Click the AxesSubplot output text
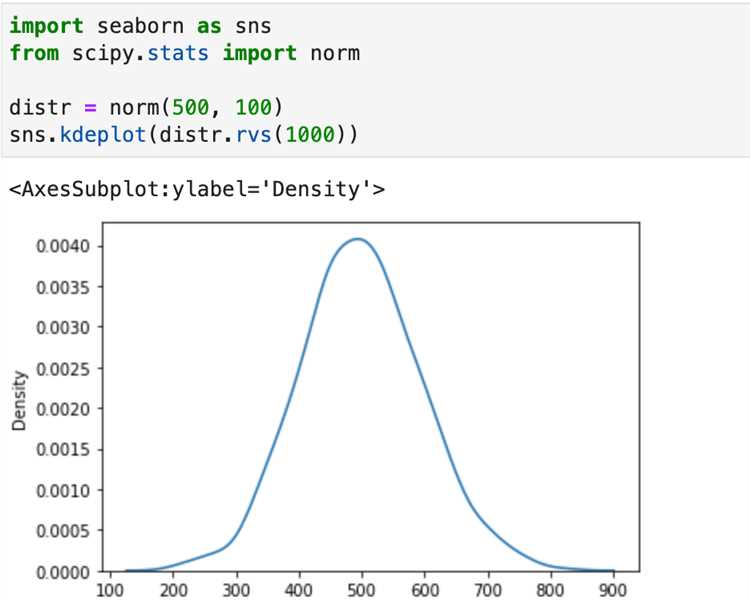Viewport: 750px width, 602px height. coord(197,189)
